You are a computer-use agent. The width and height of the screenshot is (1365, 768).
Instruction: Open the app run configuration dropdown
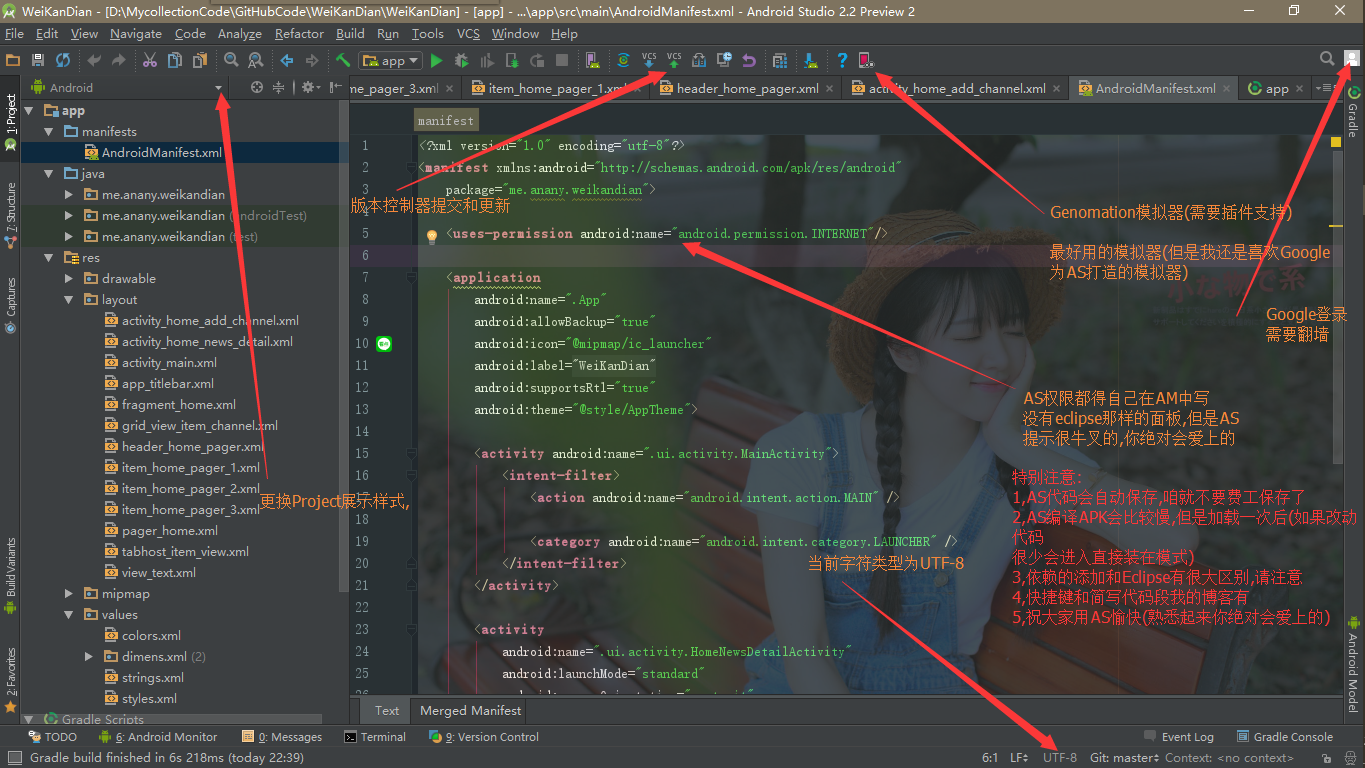(x=392, y=61)
